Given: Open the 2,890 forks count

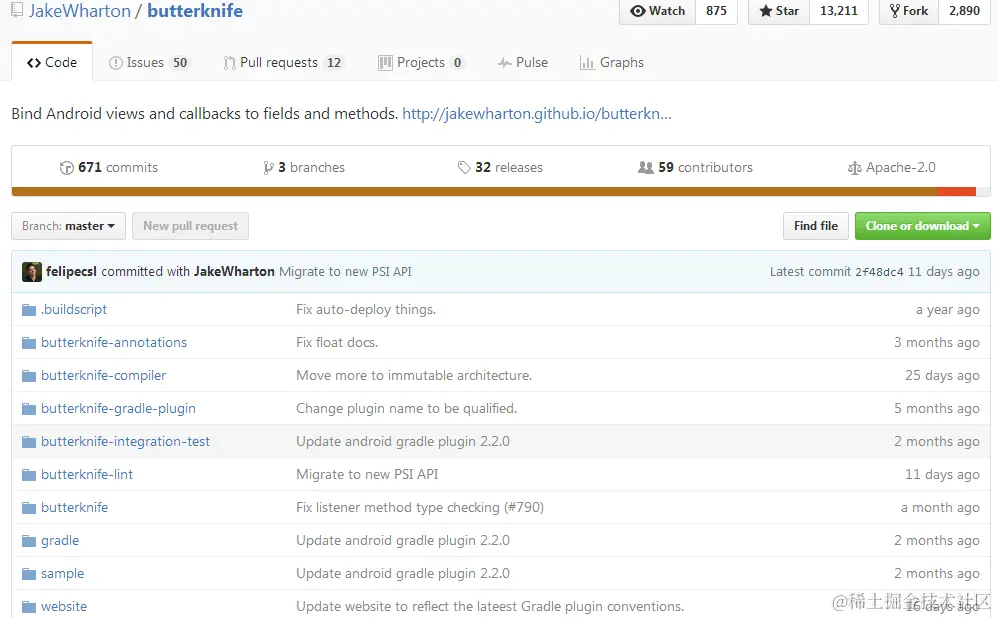Looking at the screenshot, I should coord(964,11).
